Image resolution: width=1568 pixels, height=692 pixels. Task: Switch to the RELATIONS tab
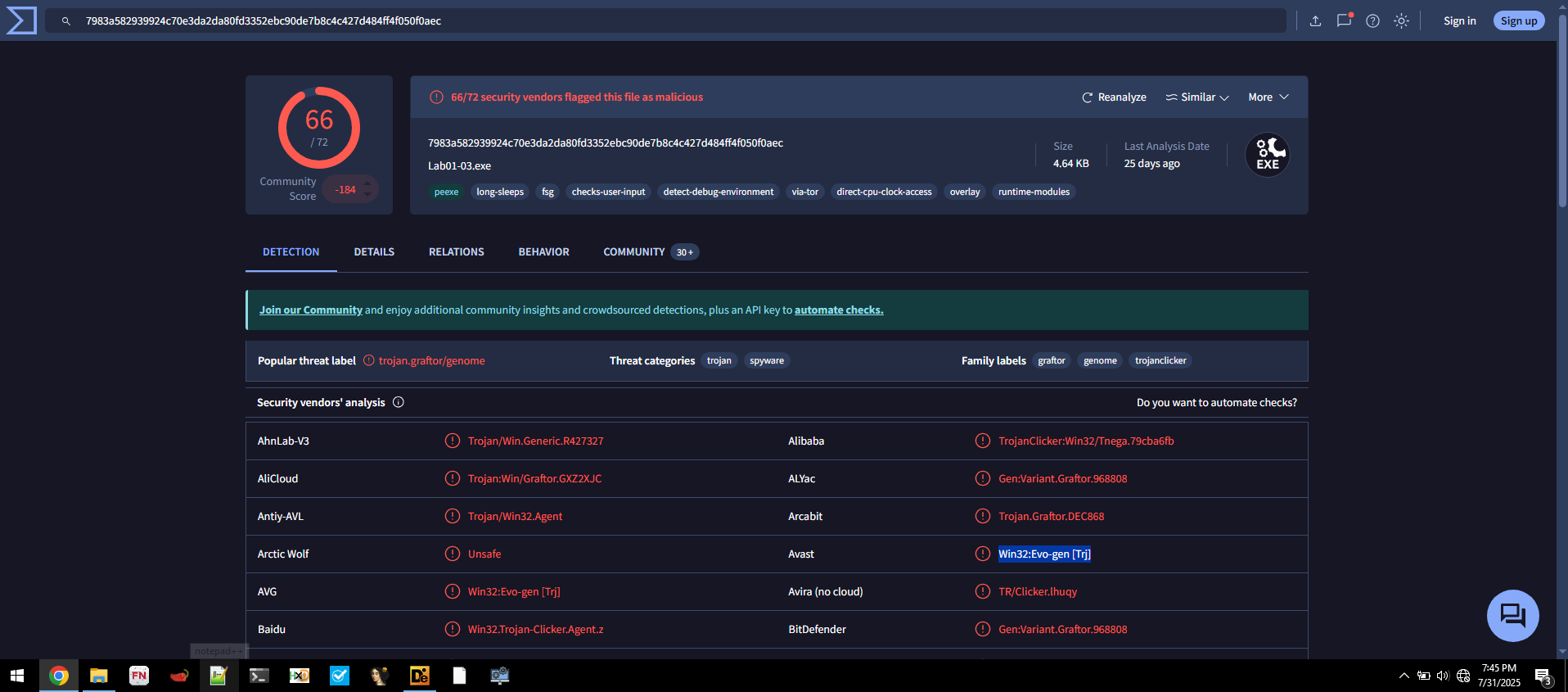point(457,252)
